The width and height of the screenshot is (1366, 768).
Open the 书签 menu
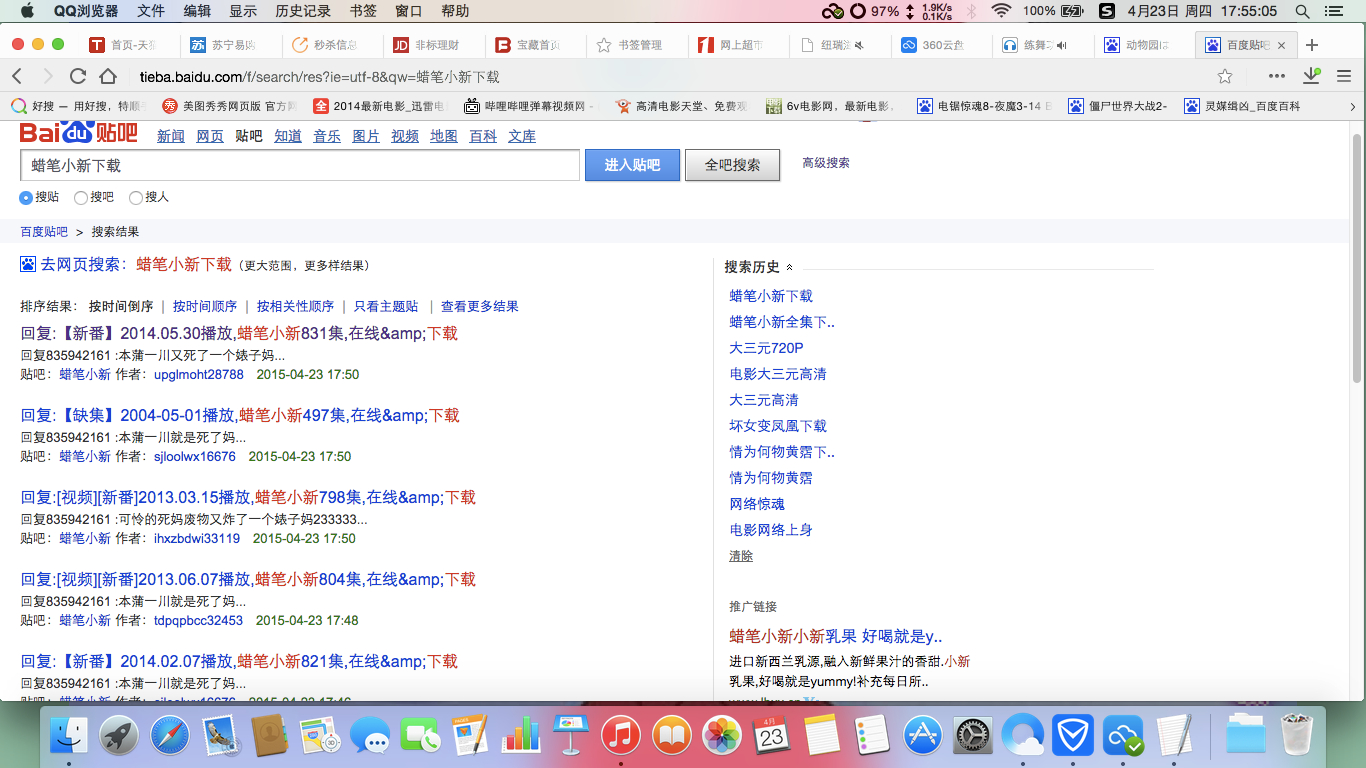pos(363,11)
